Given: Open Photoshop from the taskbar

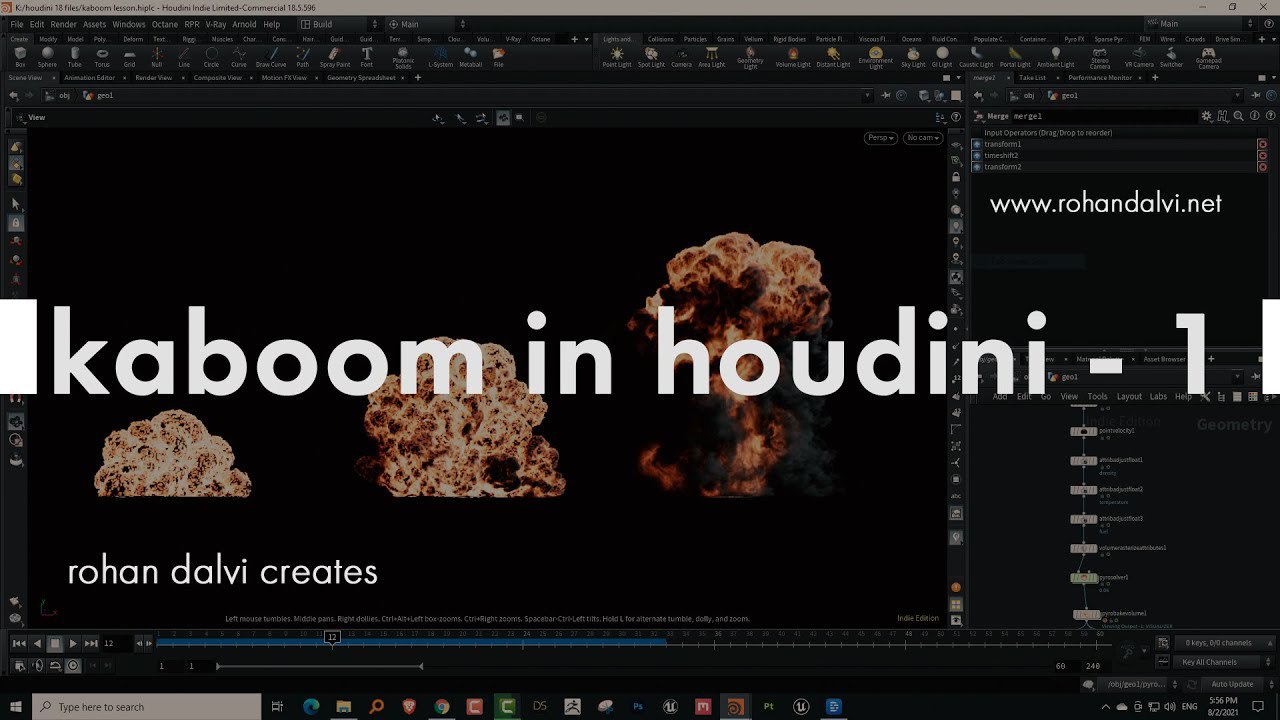Looking at the screenshot, I should (x=637, y=706).
